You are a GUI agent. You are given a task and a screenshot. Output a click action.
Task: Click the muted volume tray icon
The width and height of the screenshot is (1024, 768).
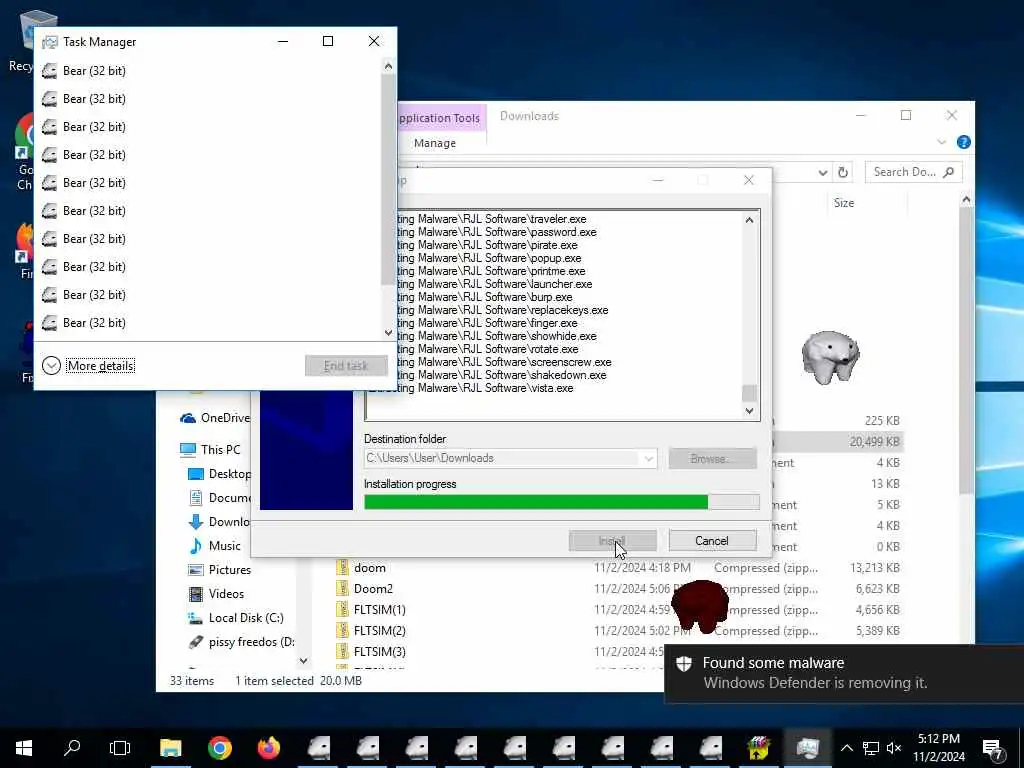(894, 748)
